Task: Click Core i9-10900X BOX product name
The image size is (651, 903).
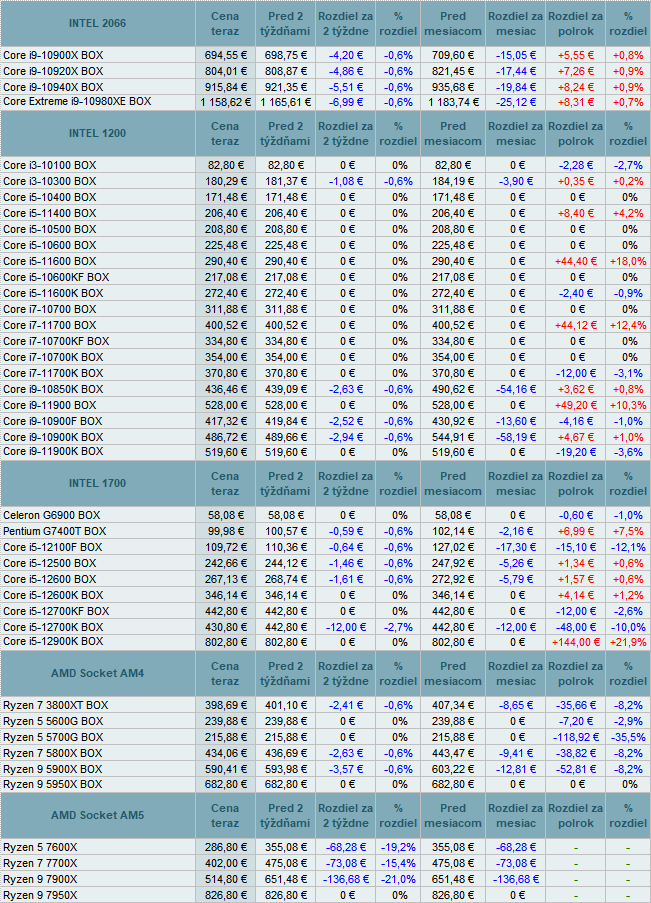Action: [x=51, y=55]
